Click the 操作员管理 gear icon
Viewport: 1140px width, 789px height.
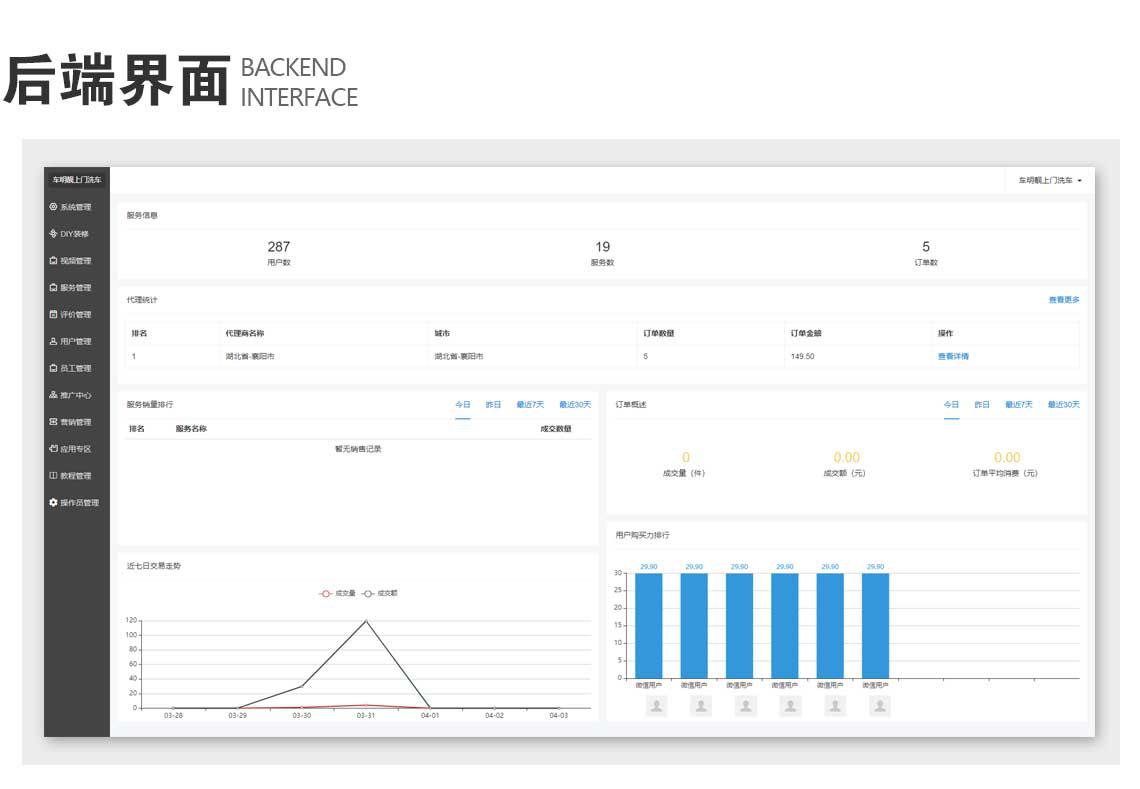coord(53,503)
